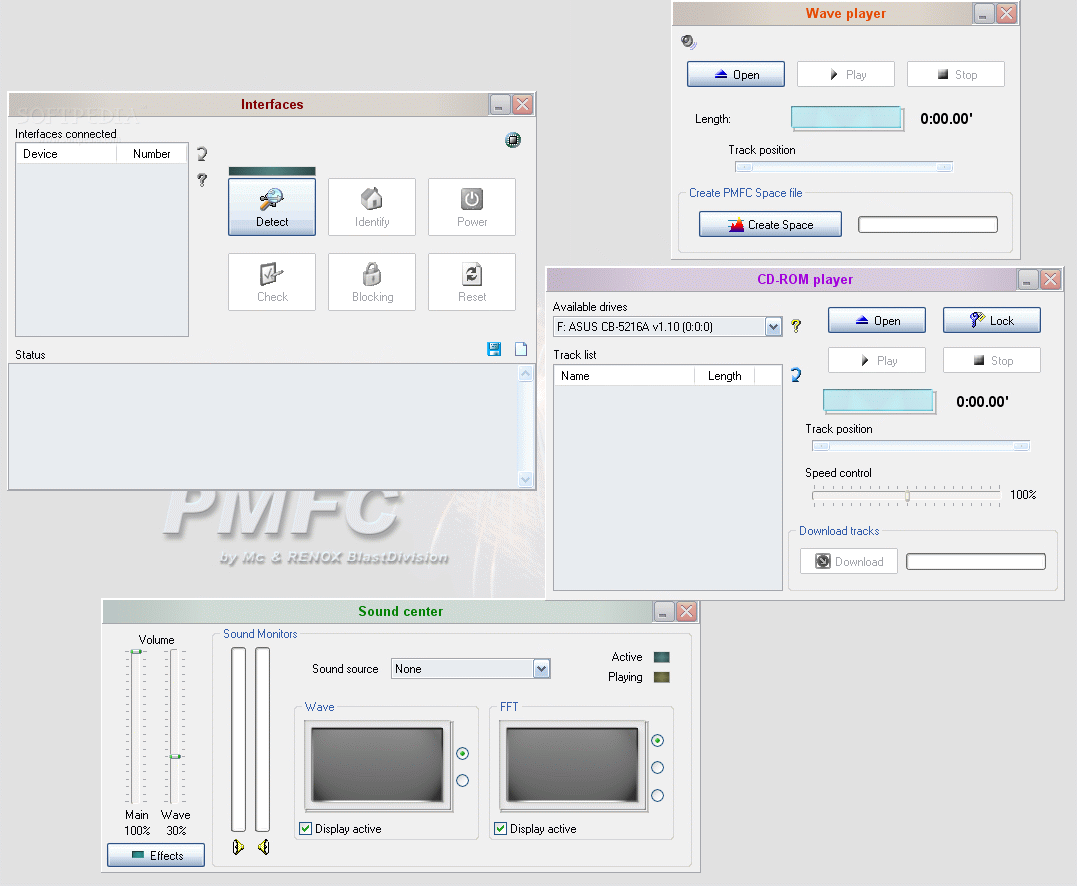Click the right speaker icon under the level meters
This screenshot has height=886, width=1077.
pos(263,847)
